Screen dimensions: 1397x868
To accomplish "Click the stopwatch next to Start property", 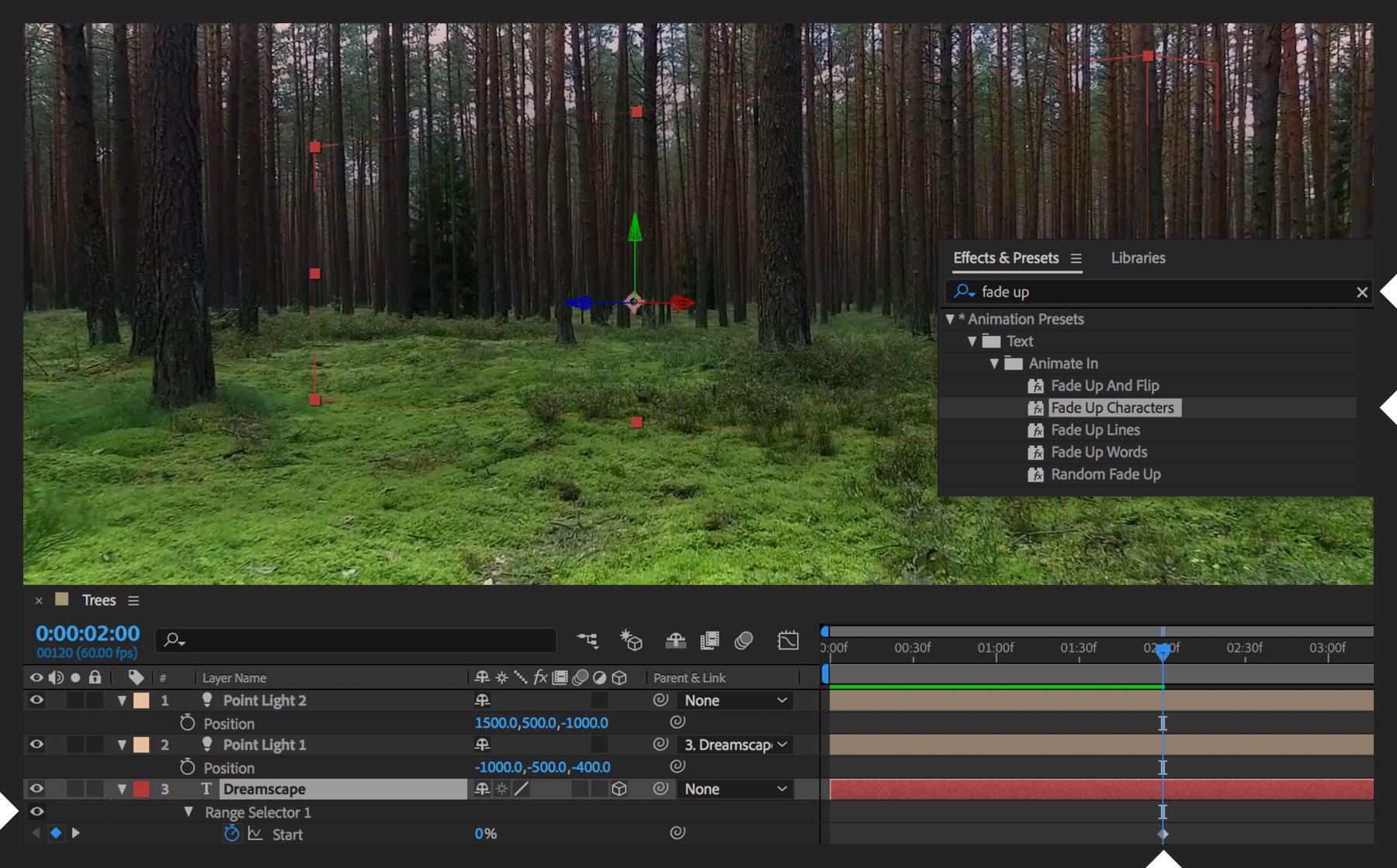I will 231,834.
